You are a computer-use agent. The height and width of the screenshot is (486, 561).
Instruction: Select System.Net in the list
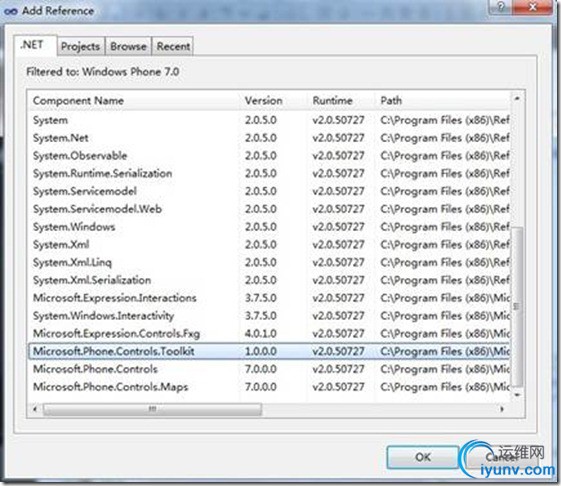pos(269,138)
